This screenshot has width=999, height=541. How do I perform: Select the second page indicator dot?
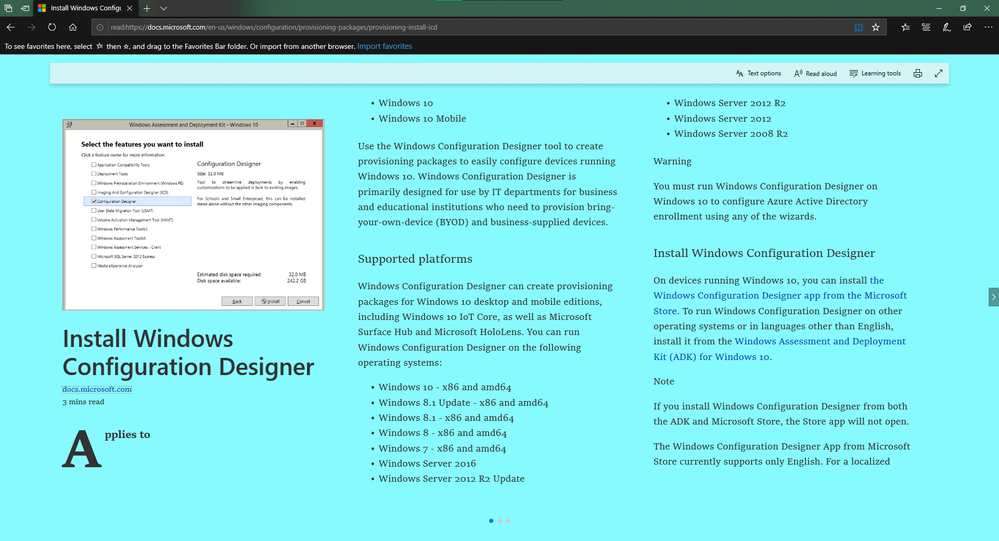click(x=500, y=521)
